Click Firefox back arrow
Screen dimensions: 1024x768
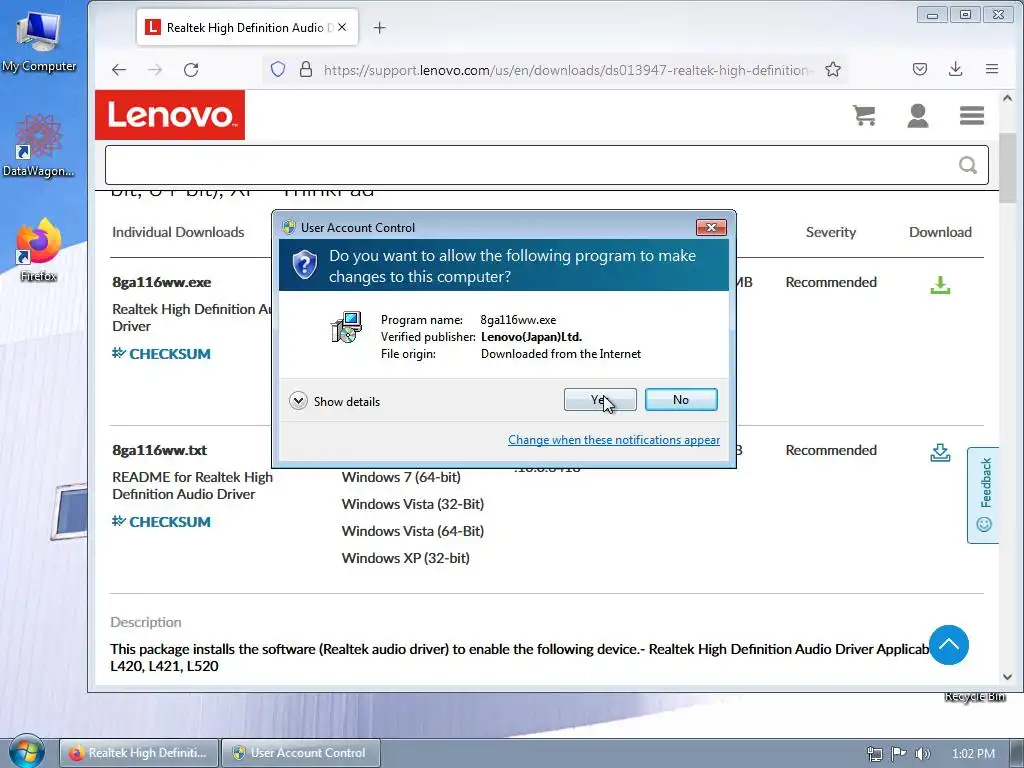[119, 70]
